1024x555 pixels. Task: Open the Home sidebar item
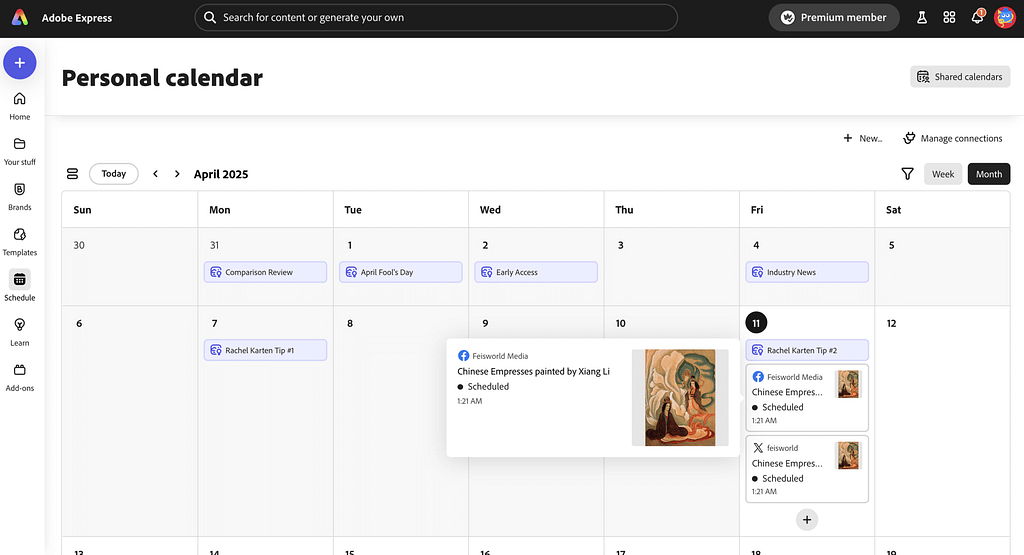[x=20, y=106]
